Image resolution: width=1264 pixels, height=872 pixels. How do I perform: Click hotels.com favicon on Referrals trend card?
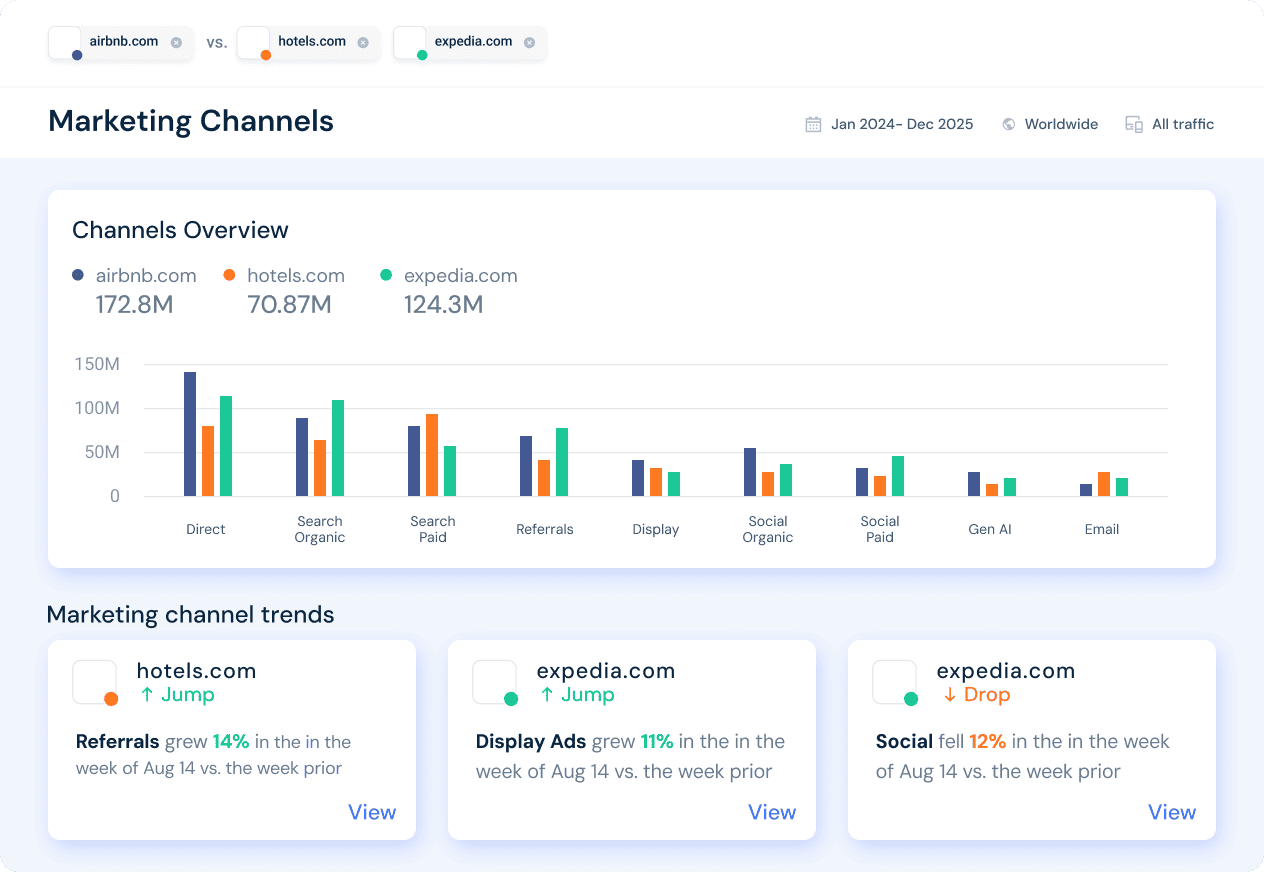(x=94, y=682)
